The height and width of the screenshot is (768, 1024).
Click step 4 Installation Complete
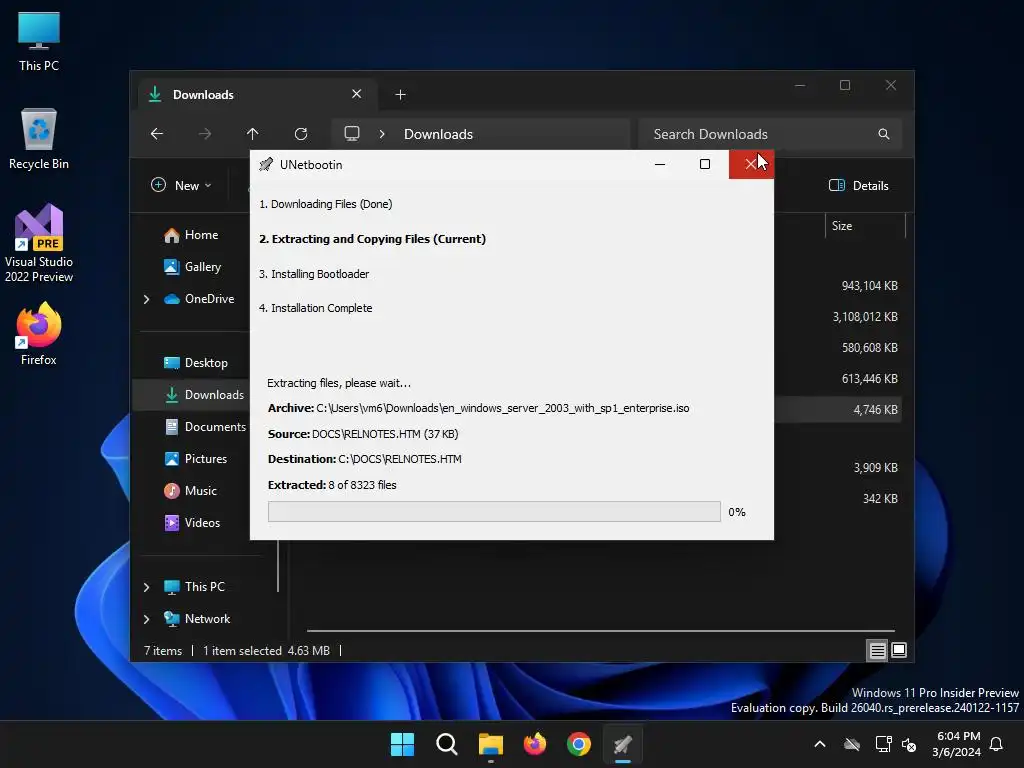point(315,308)
